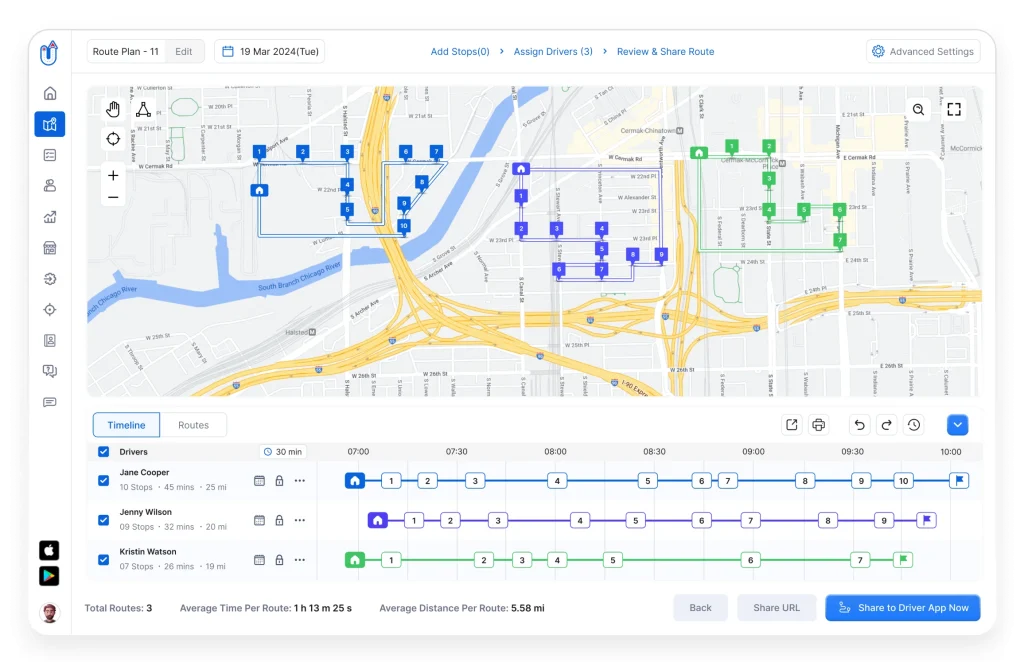Open the Apple App Store icon
1024x662 pixels.
click(x=49, y=550)
